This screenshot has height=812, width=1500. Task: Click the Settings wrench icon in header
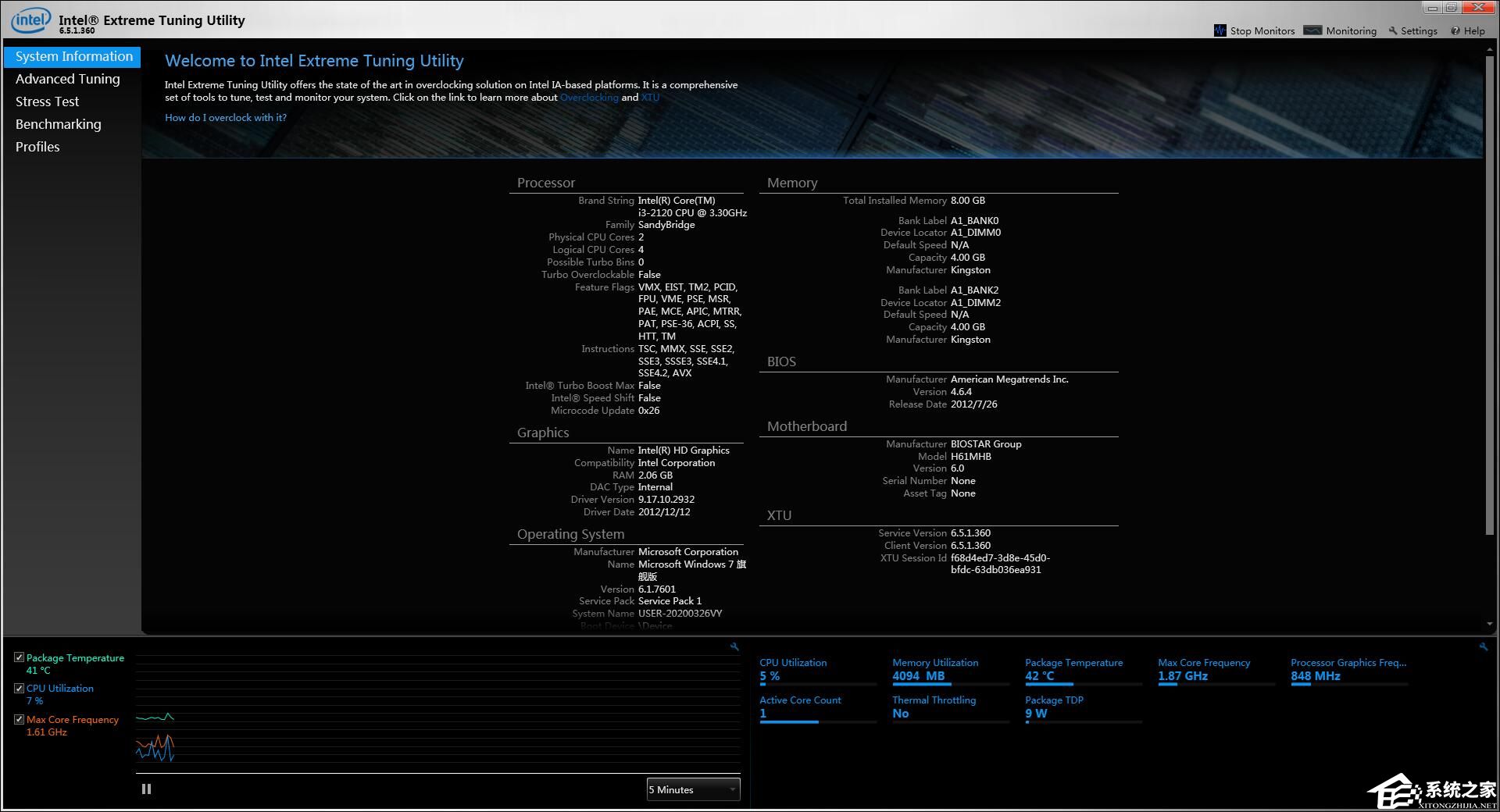1393,30
